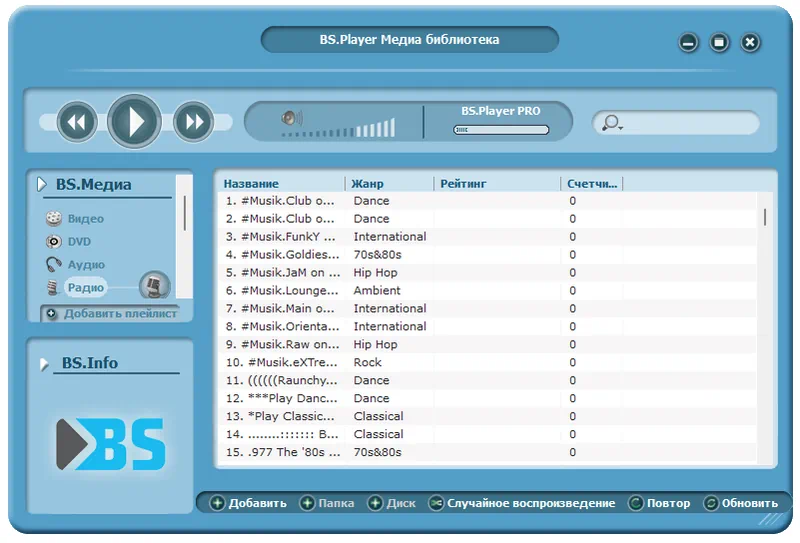Adjust the volume level bars slider
Screen dimensions: 800x543
point(338,128)
